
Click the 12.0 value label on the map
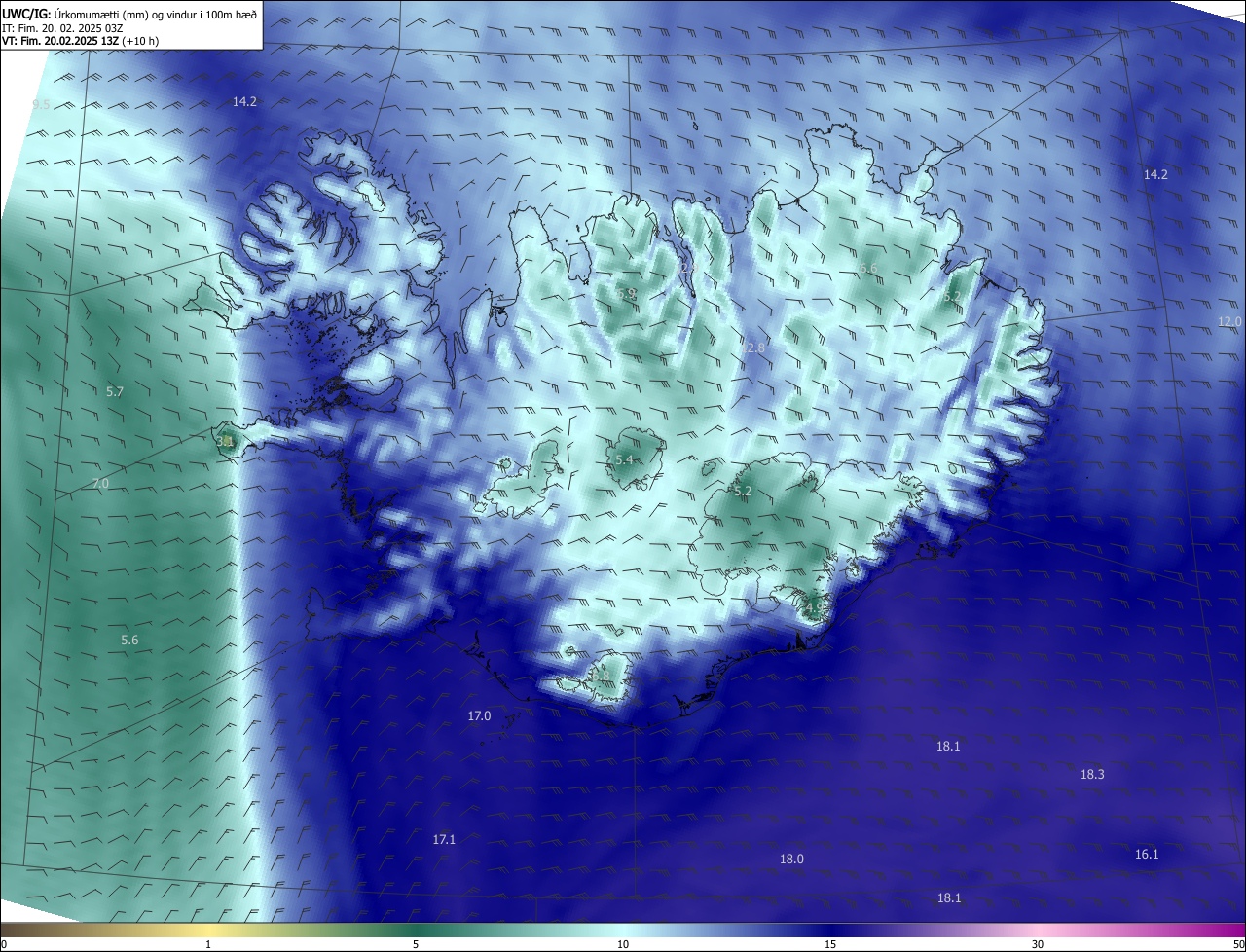tap(1229, 322)
